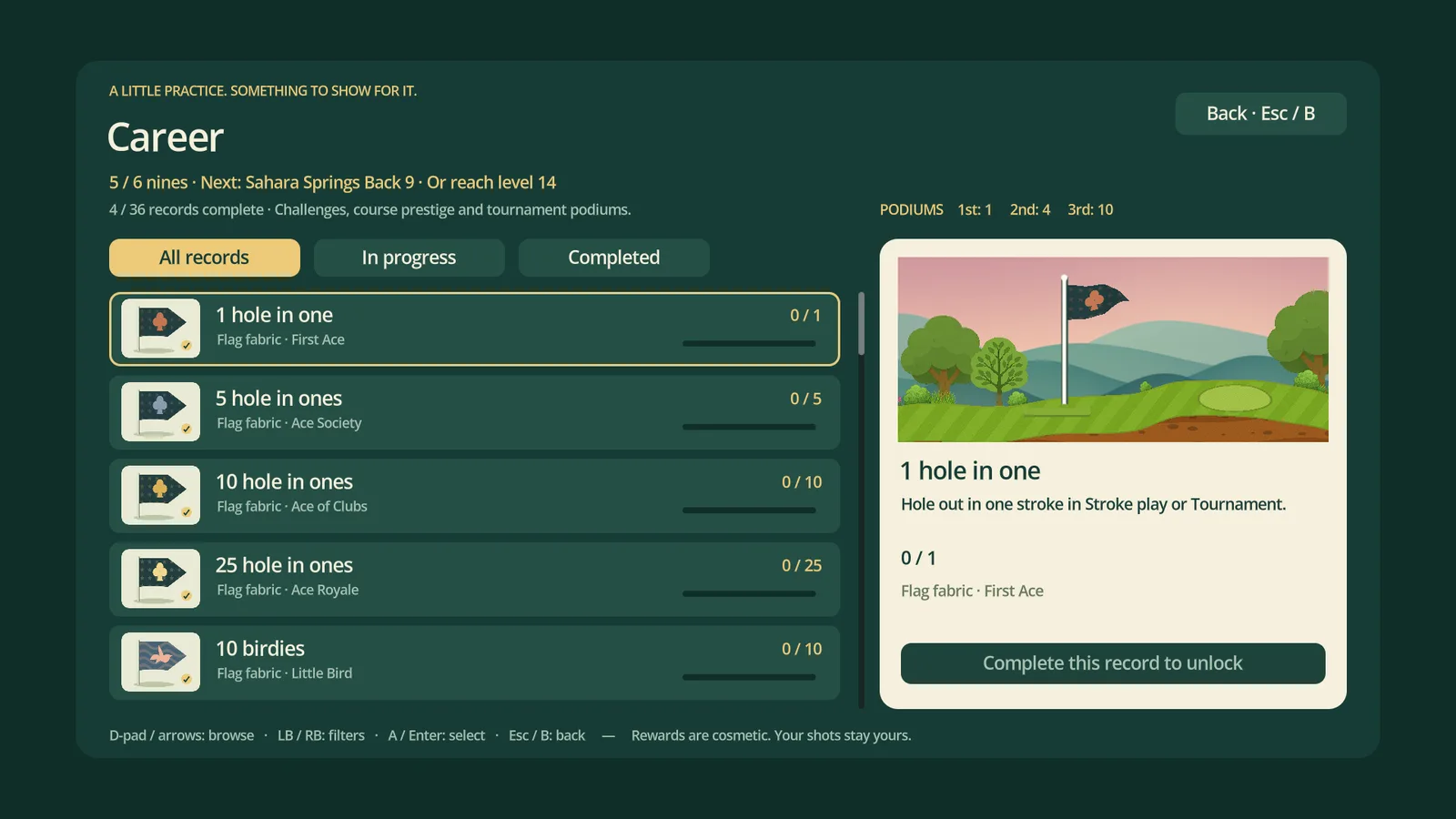Select the 1 hole in one record title
This screenshot has width=1456, height=819.
(x=274, y=315)
